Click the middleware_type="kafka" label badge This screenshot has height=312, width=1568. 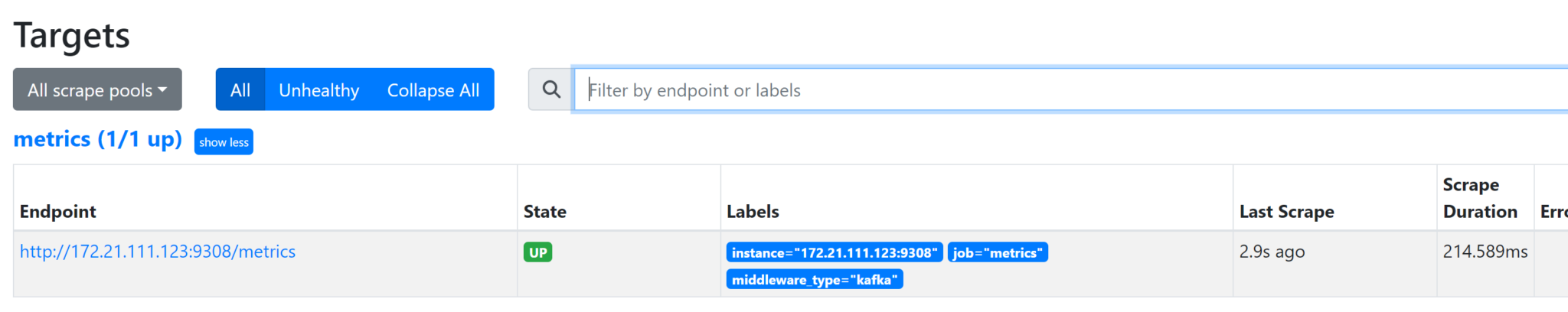(815, 280)
